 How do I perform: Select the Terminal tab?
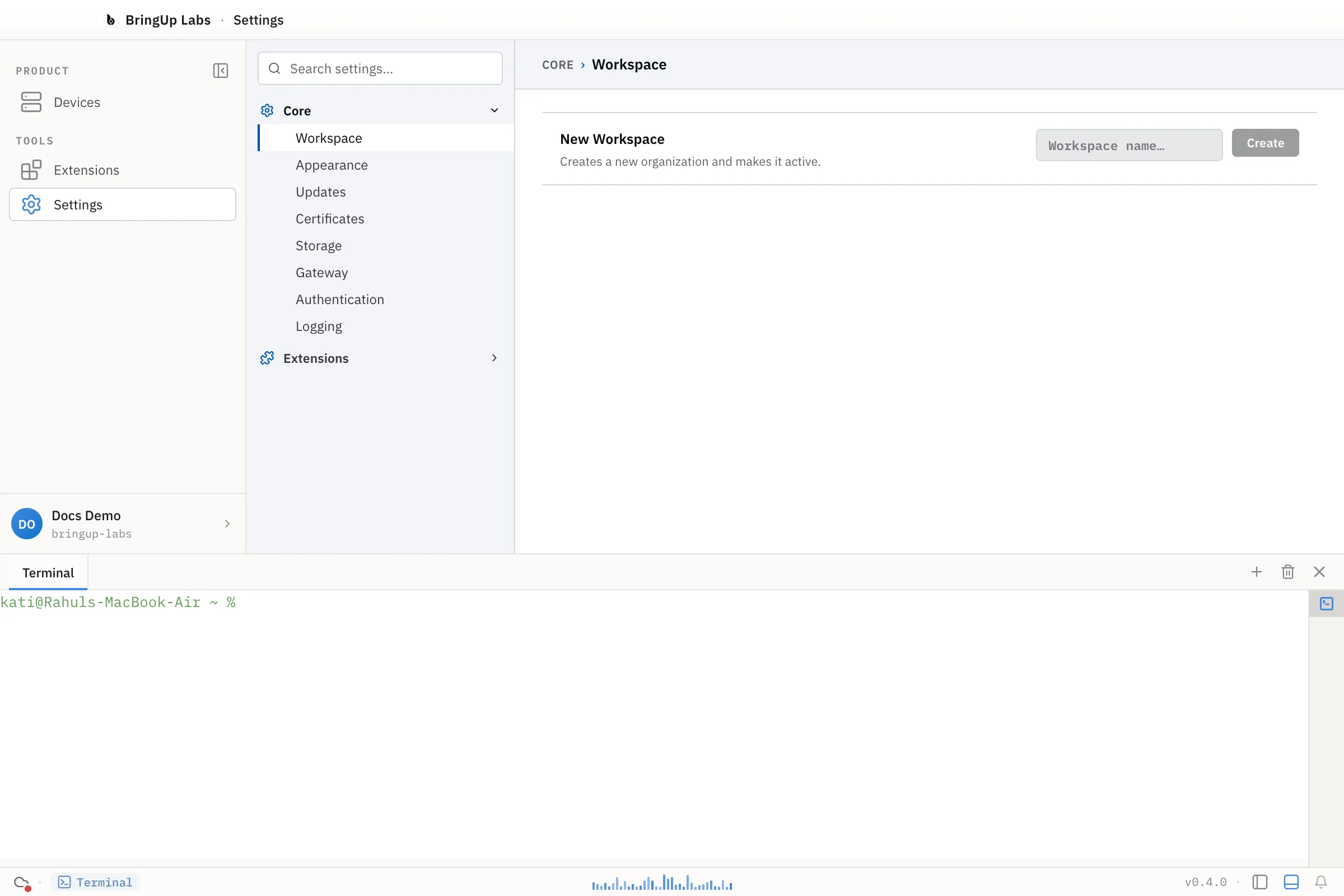48,572
